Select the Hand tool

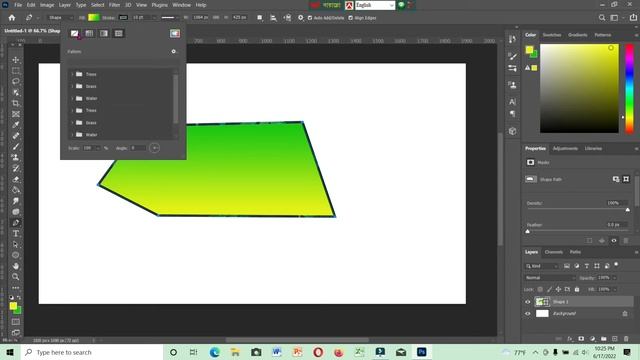point(16,266)
